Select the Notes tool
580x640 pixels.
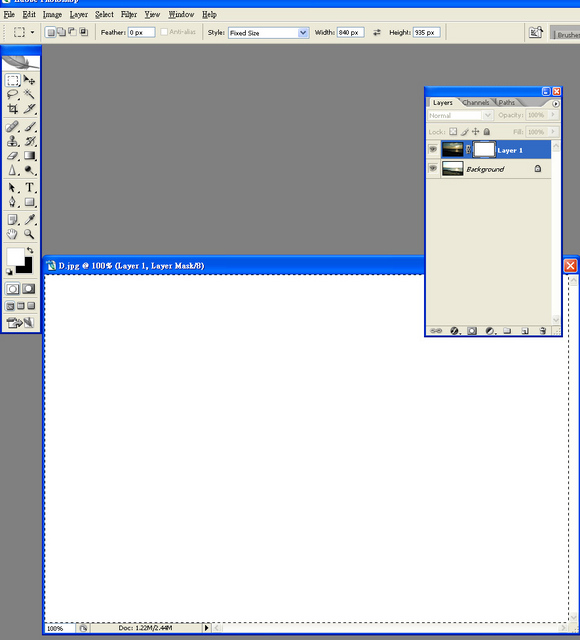pos(13,220)
